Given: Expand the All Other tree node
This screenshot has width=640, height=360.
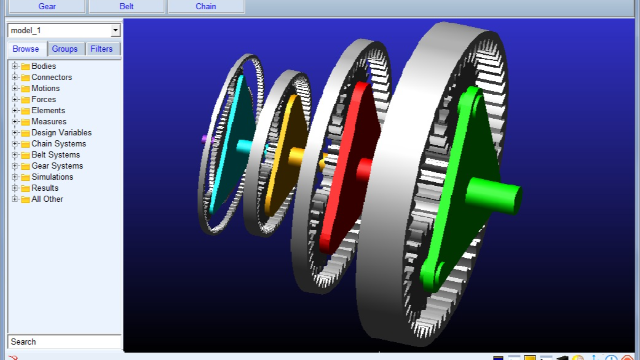Looking at the screenshot, I should [15, 199].
